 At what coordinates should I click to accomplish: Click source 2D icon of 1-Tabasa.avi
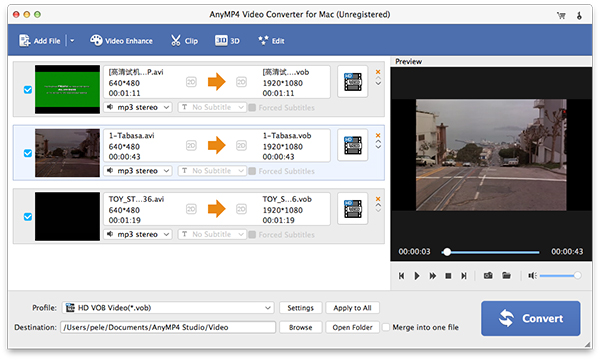click(191, 145)
